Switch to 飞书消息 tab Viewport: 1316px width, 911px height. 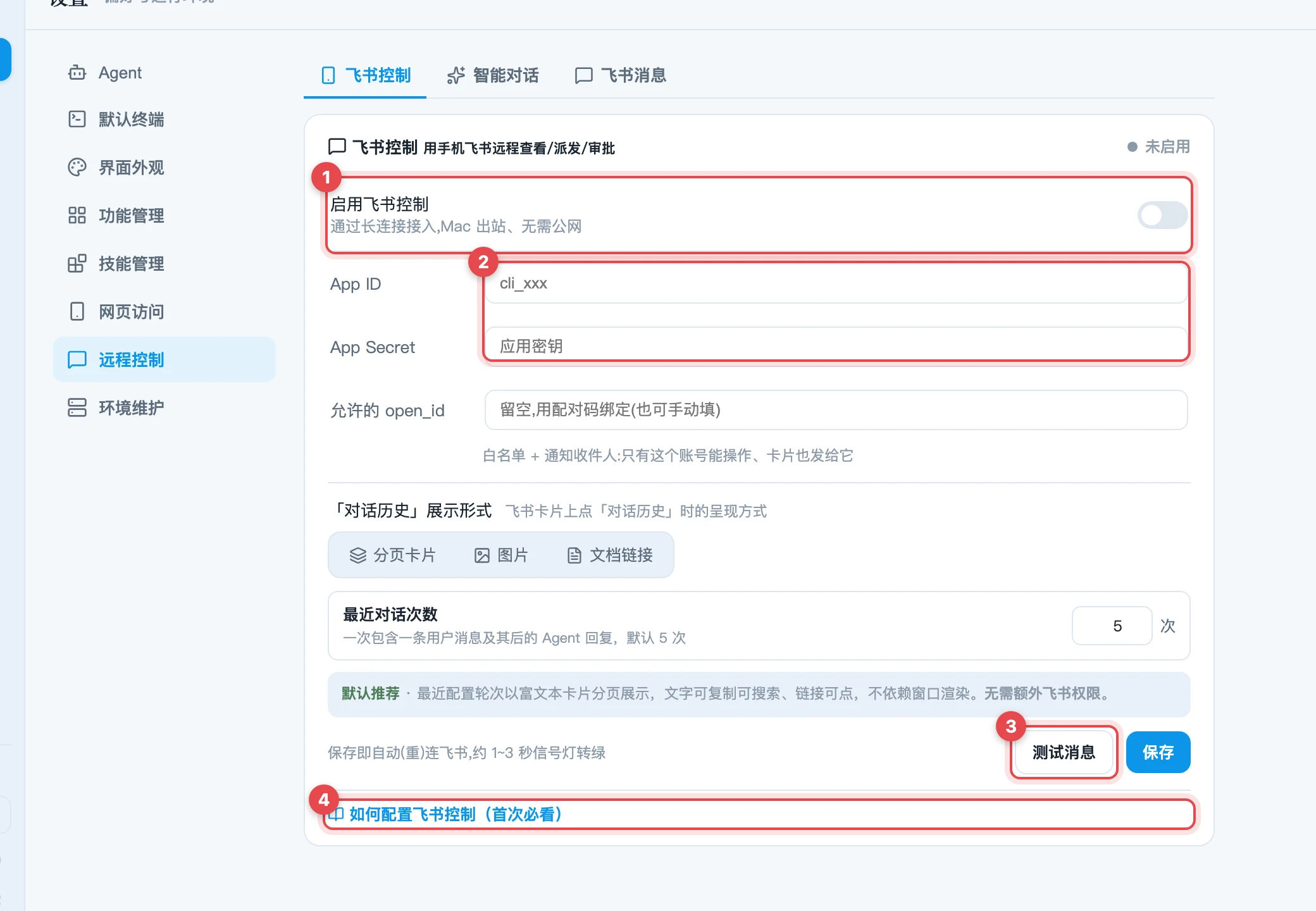(620, 75)
